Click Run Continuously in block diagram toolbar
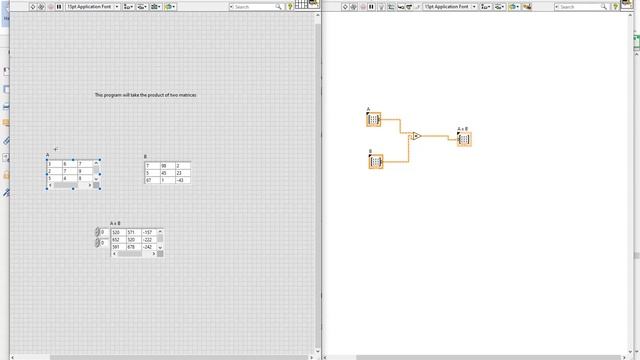The height and width of the screenshot is (360, 640). pos(353,7)
